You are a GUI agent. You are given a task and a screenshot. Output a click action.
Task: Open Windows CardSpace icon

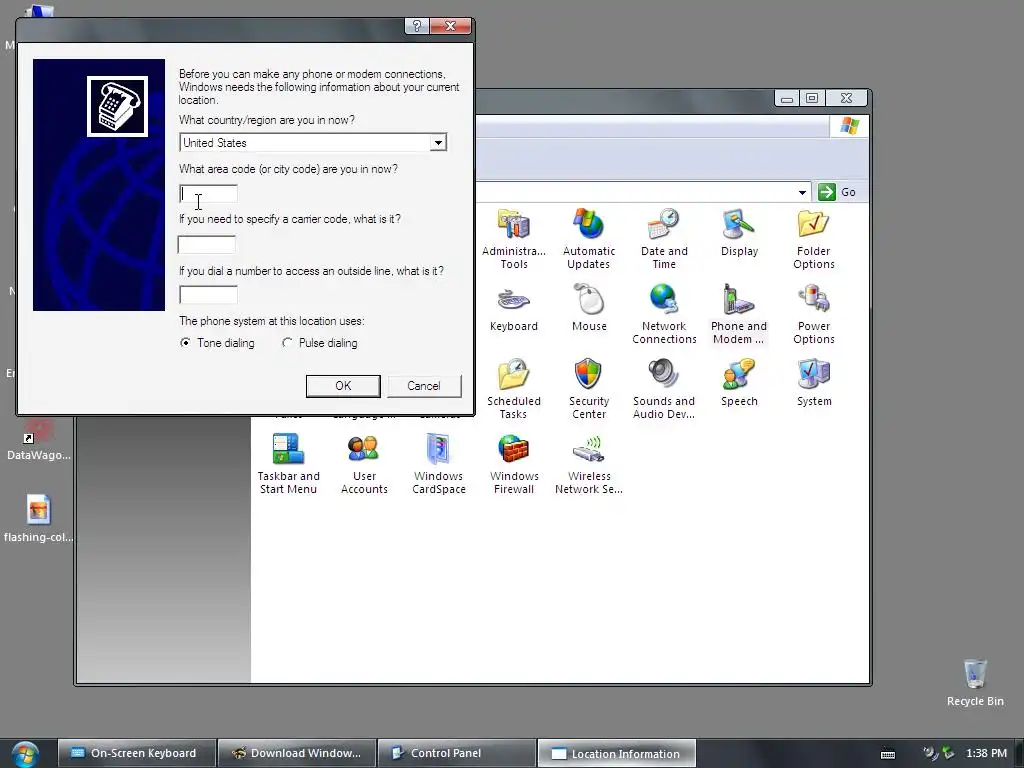(438, 464)
